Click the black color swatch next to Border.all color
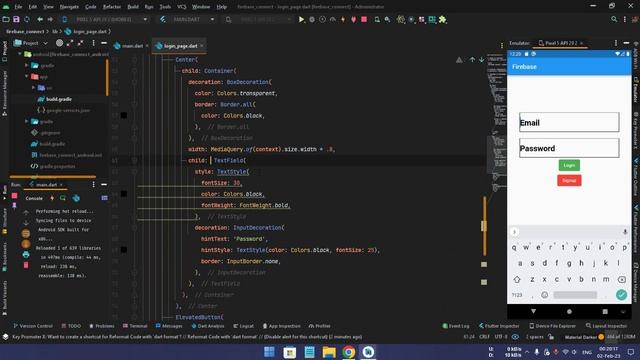The width and height of the screenshot is (640, 360). [x=124, y=116]
